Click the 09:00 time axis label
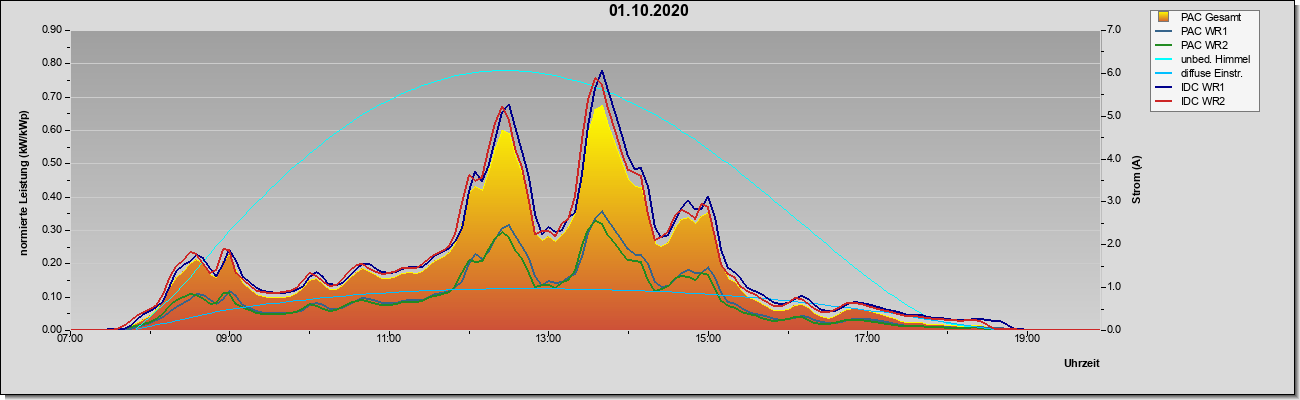Screen dimensions: 1300x400 click(x=229, y=338)
